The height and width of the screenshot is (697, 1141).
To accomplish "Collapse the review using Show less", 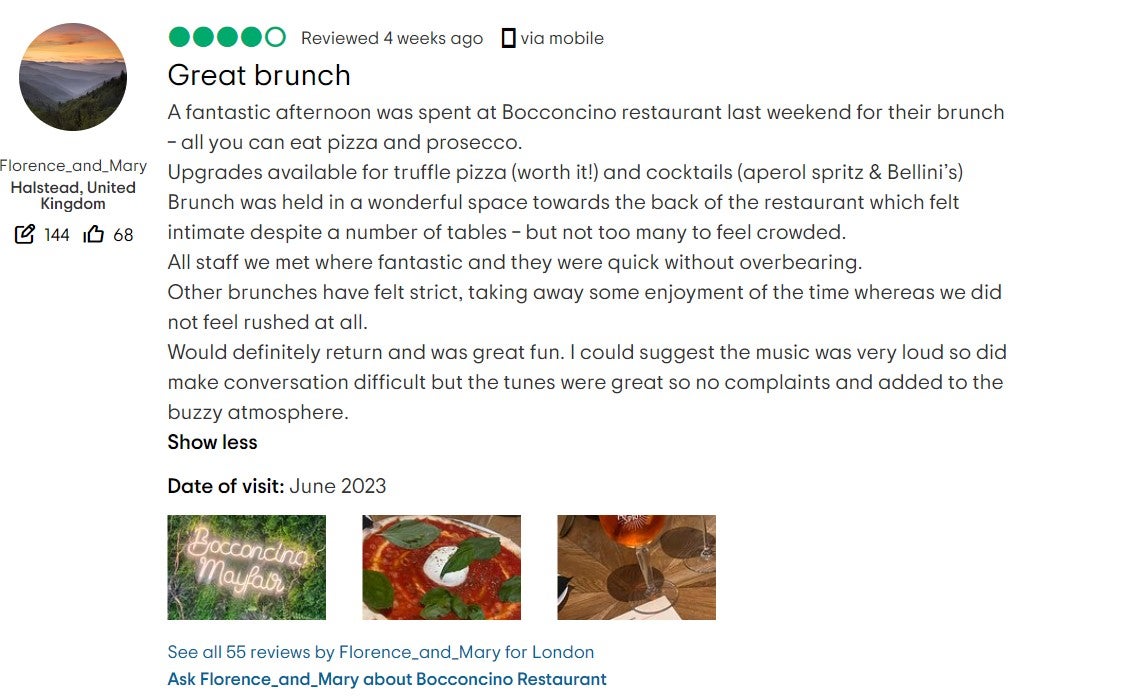I will click(212, 442).
